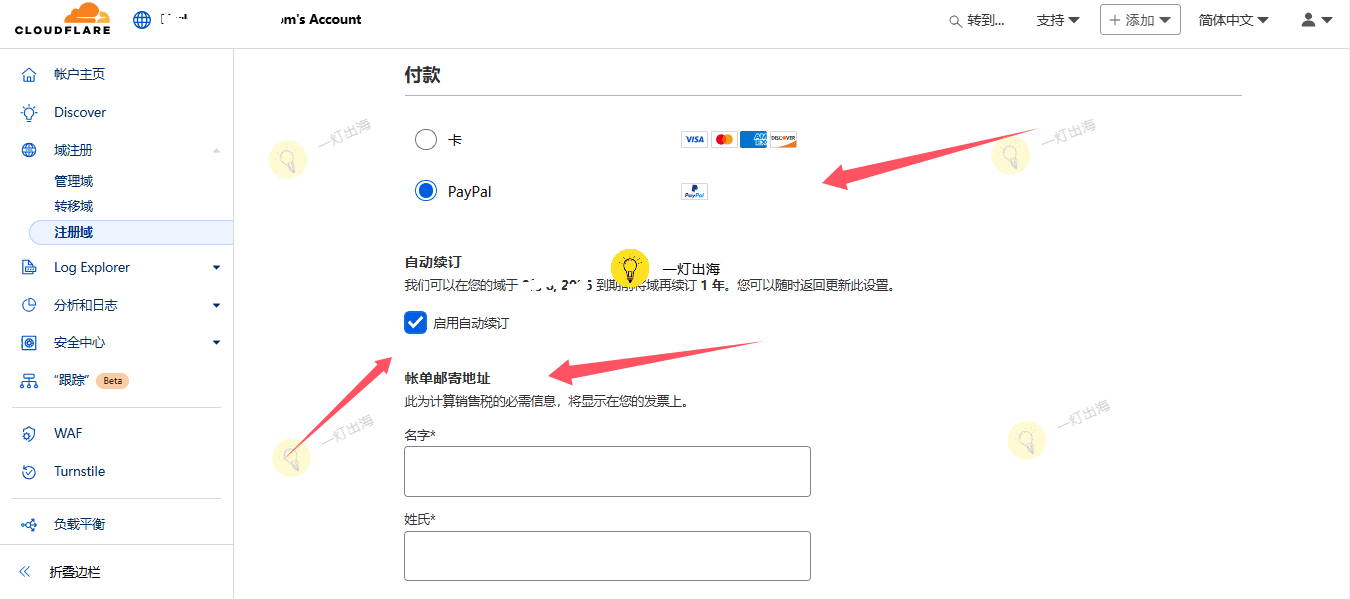1350x599 pixels.
Task: Click the search magnifier beside 转到
Action: pyautogui.click(x=954, y=19)
